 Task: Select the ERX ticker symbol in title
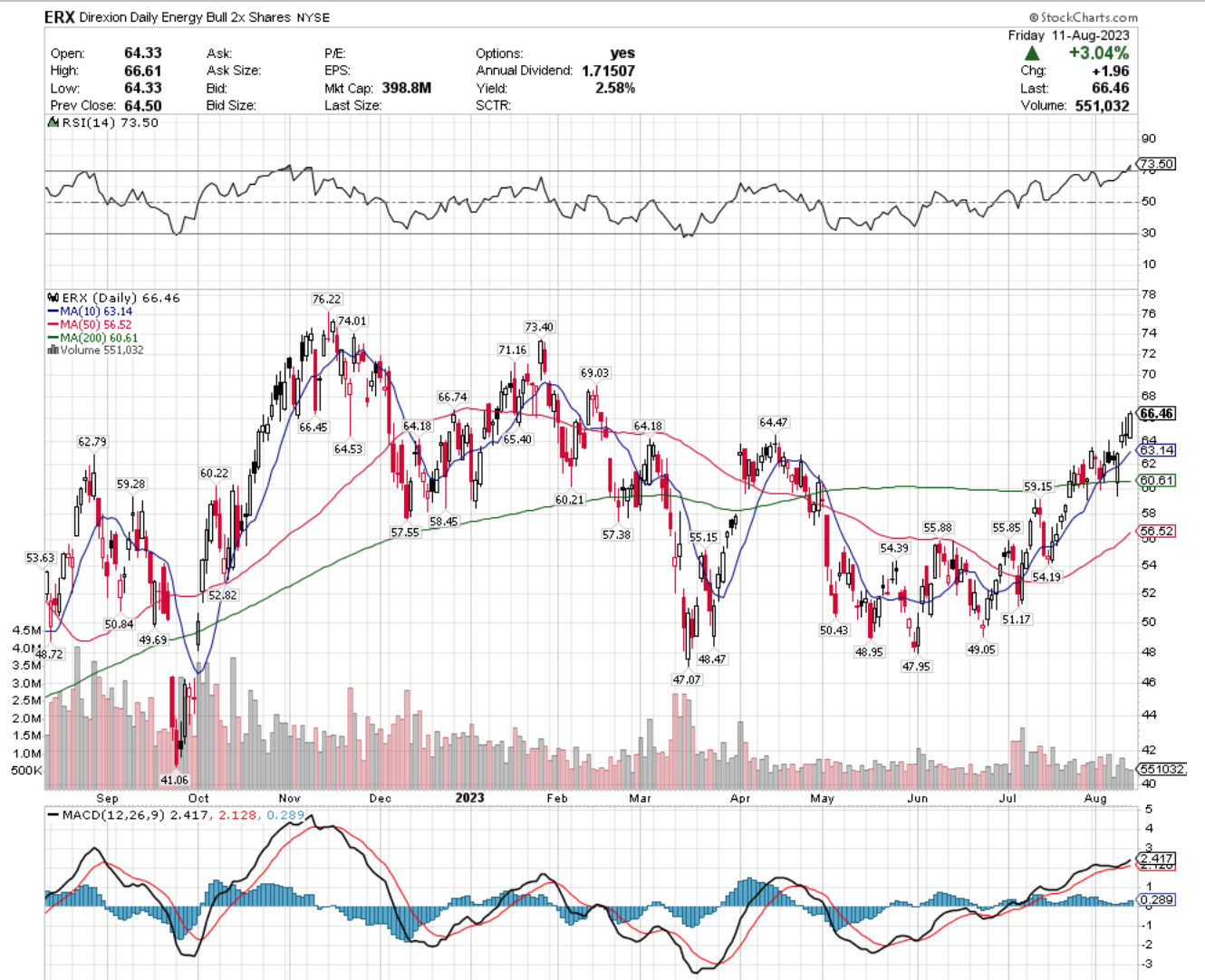[x=60, y=17]
